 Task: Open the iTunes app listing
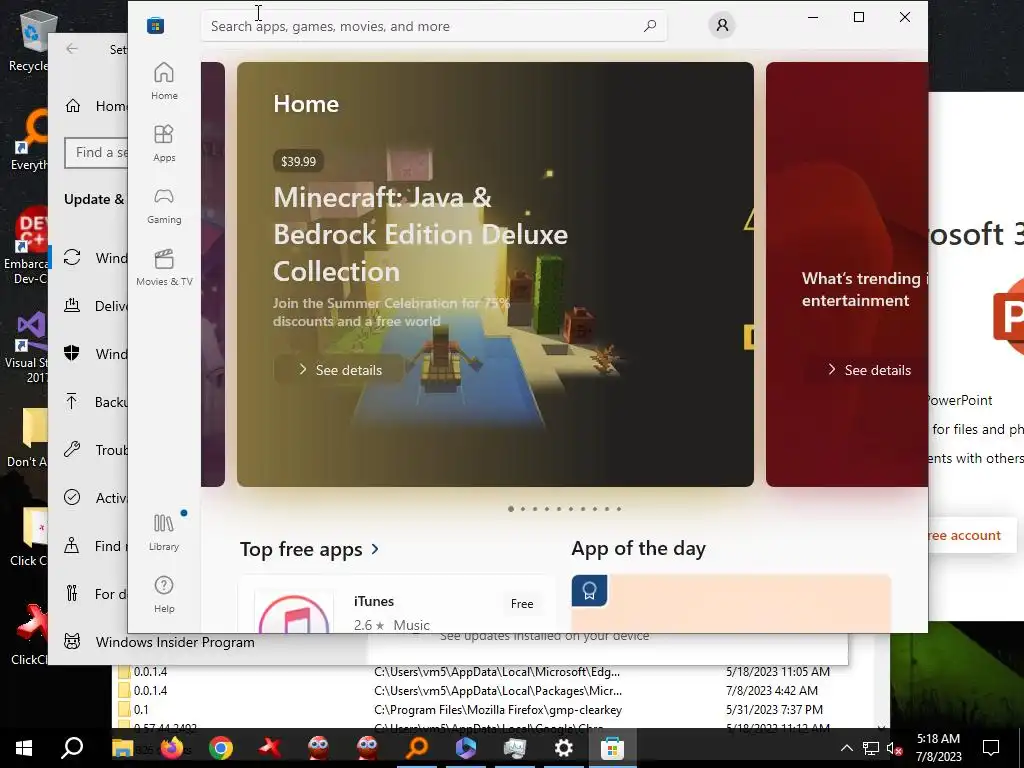[x=396, y=605]
